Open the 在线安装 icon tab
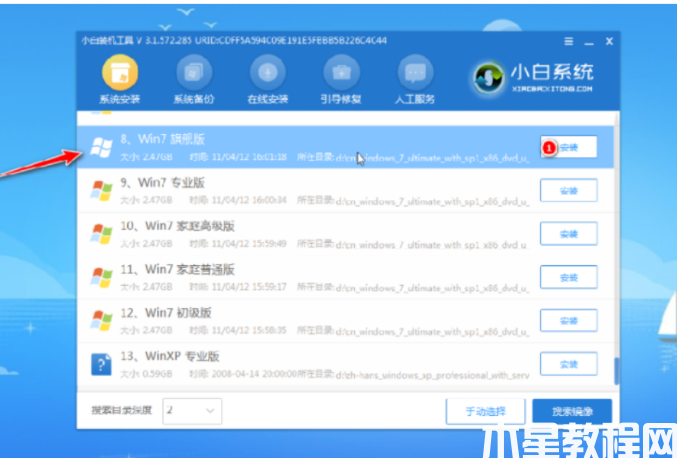The width and height of the screenshot is (677, 460). point(268,80)
